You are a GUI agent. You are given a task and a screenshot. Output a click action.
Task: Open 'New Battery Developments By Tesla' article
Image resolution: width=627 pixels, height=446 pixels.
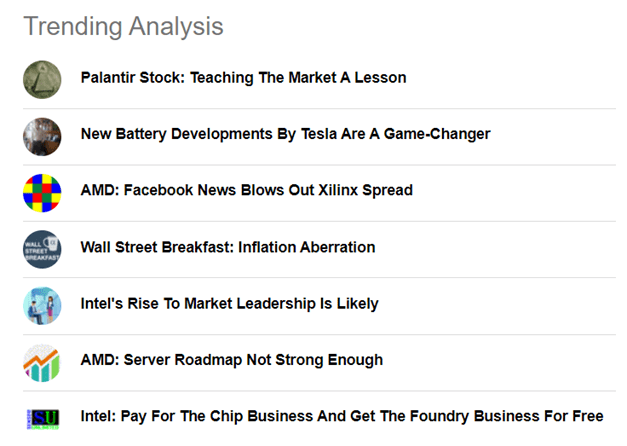coord(286,134)
